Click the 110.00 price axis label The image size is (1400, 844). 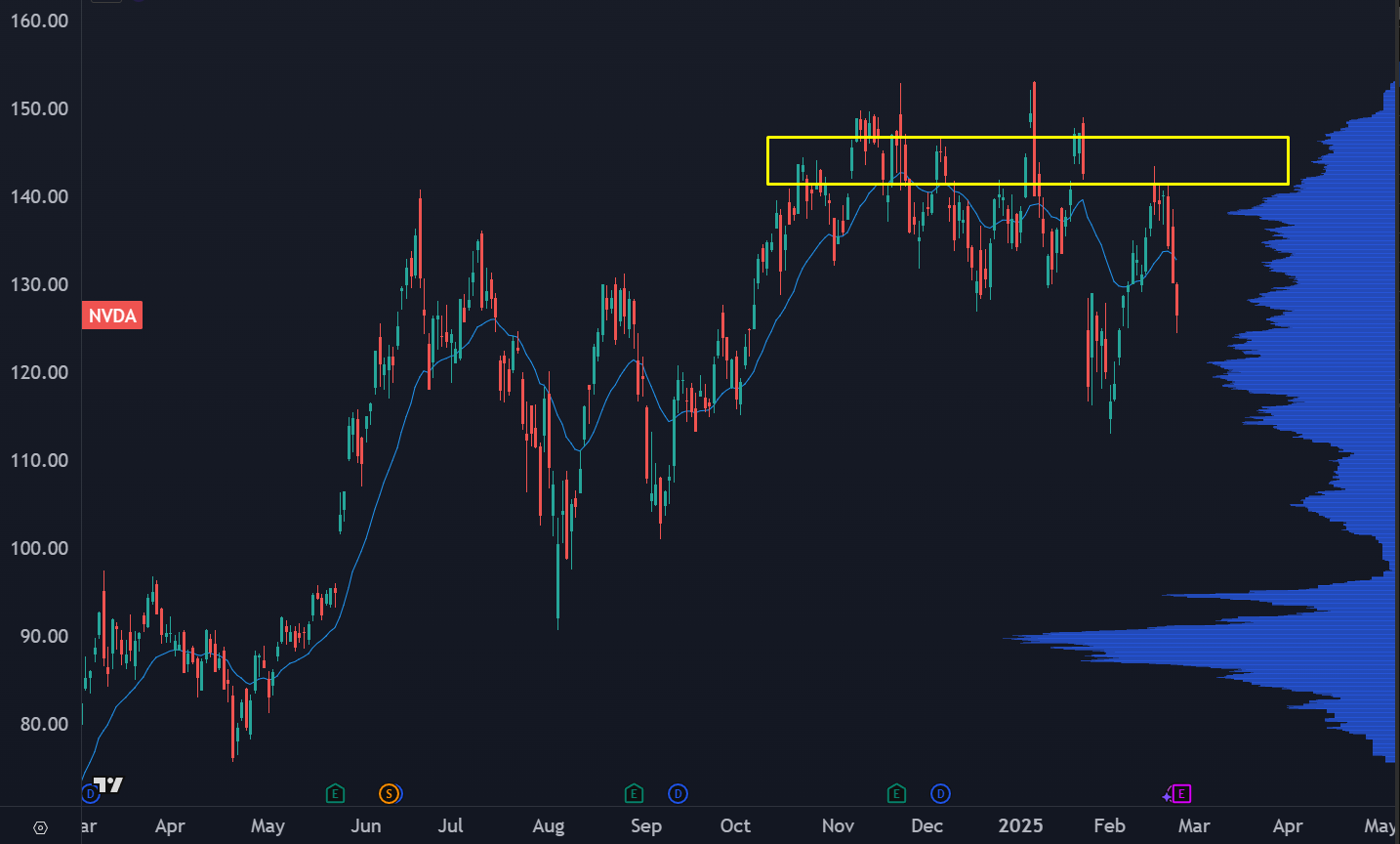tap(39, 460)
